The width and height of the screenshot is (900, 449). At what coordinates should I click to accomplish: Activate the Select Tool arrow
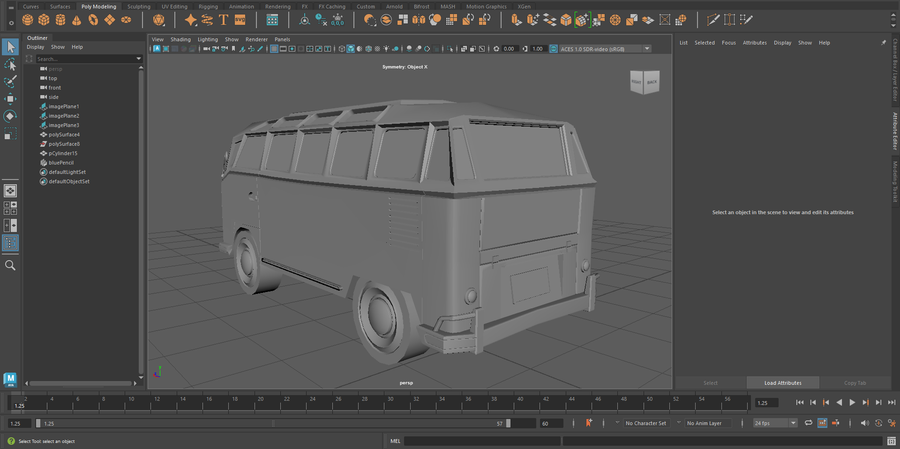[10, 47]
